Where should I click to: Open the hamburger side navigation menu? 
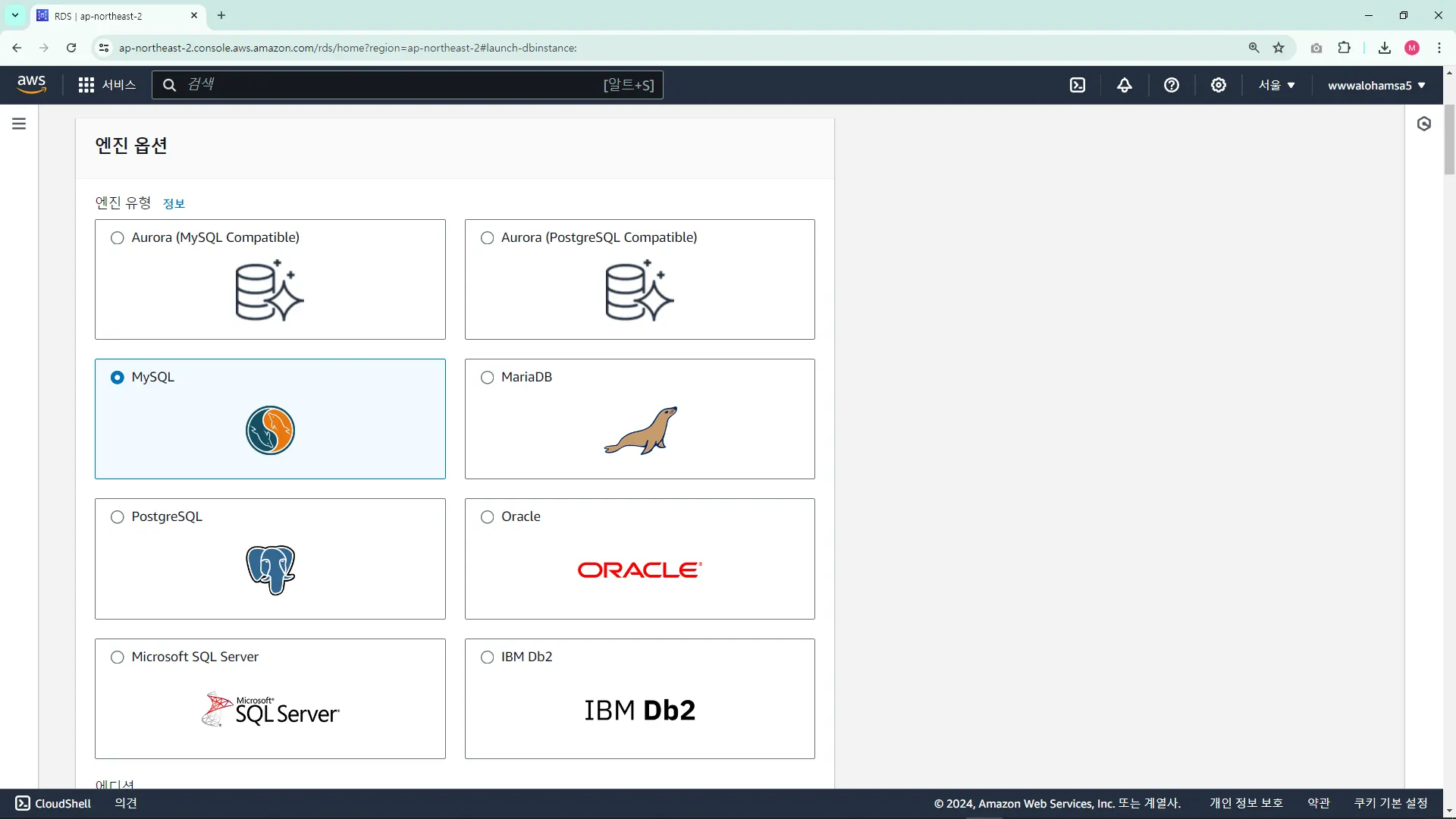pos(19,124)
